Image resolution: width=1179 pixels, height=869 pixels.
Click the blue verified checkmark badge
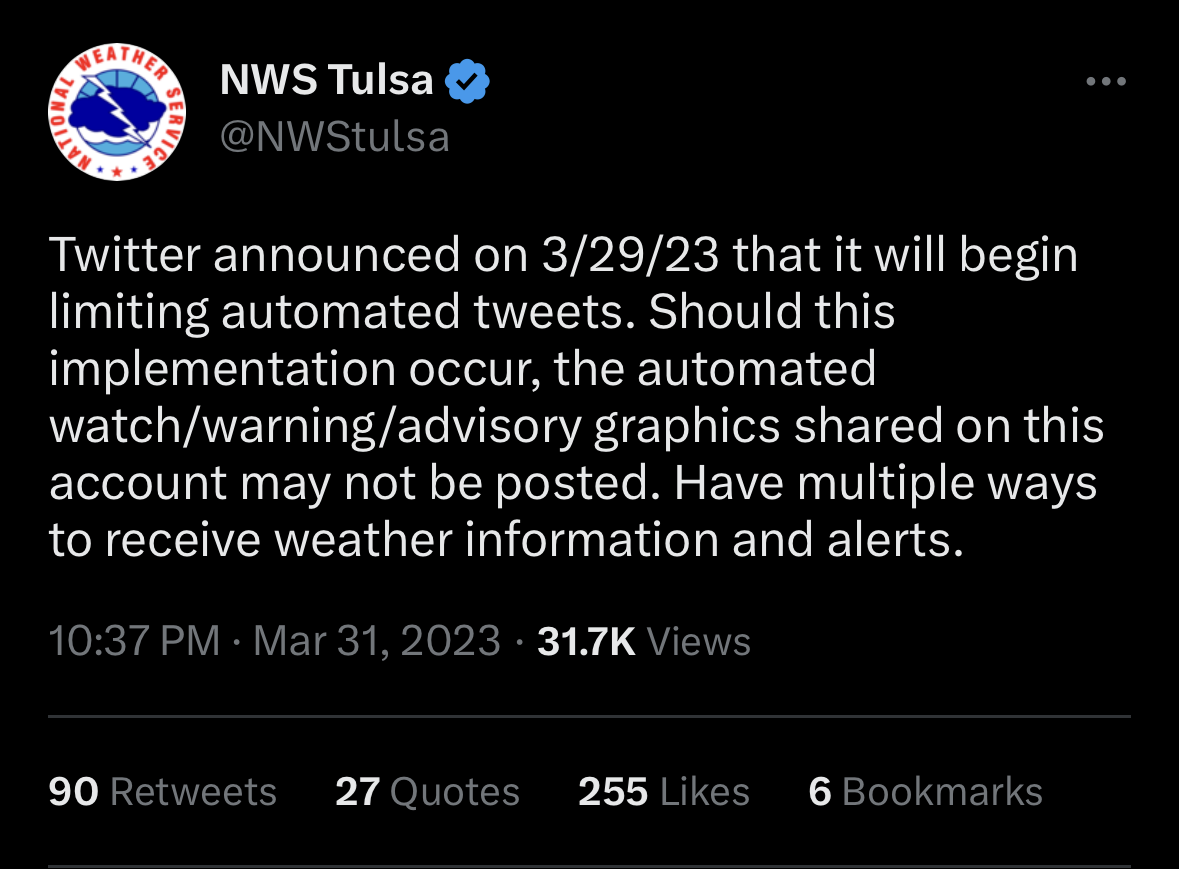pyautogui.click(x=467, y=81)
